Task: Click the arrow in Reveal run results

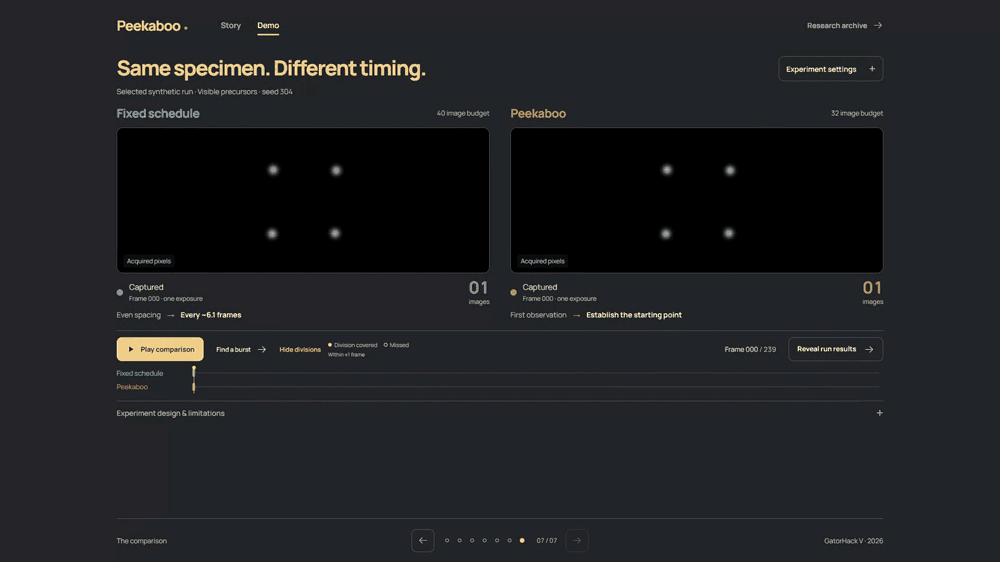Action: (869, 349)
